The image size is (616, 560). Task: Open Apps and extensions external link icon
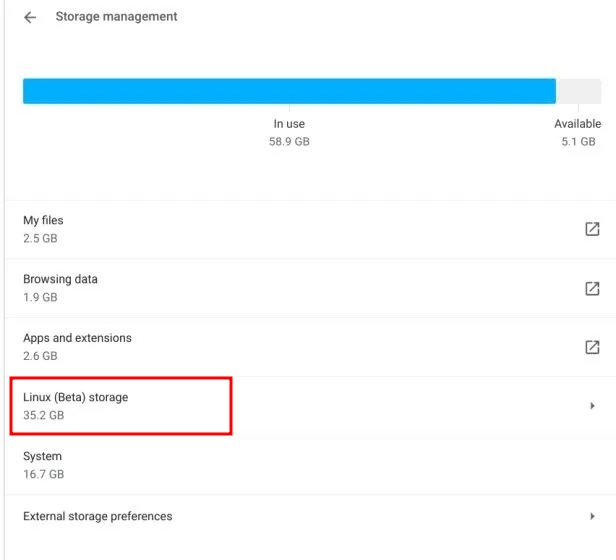pyautogui.click(x=592, y=347)
